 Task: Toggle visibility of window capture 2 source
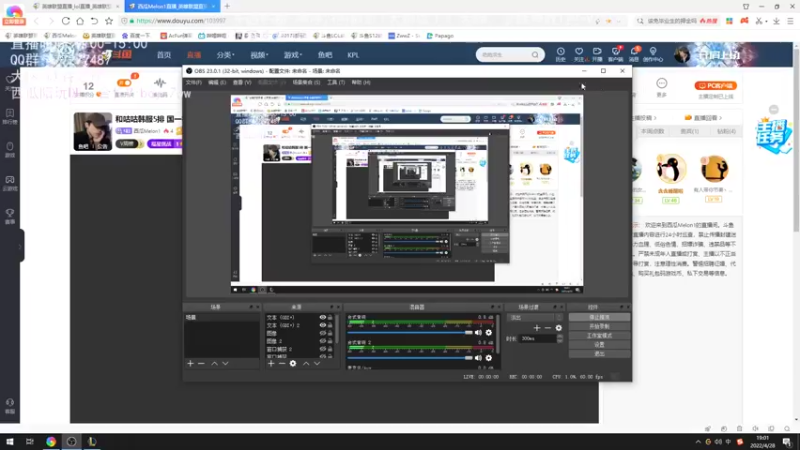[322, 349]
